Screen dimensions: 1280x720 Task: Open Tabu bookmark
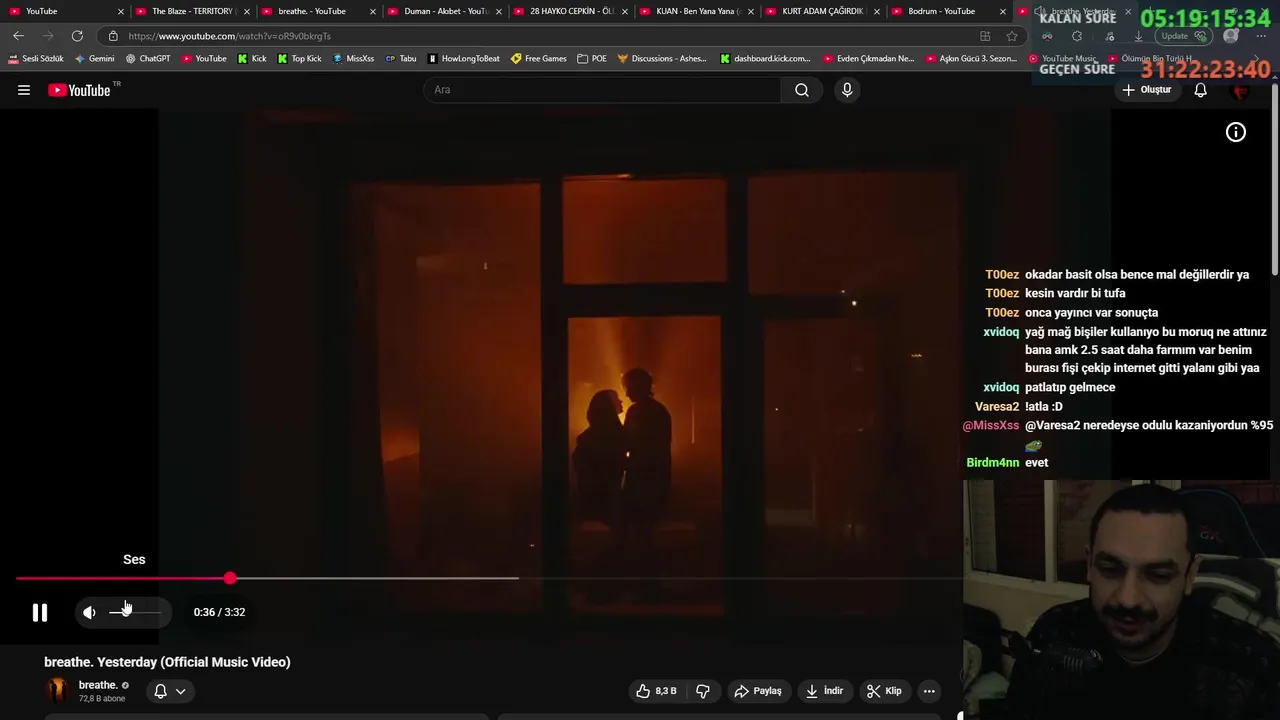[x=401, y=58]
